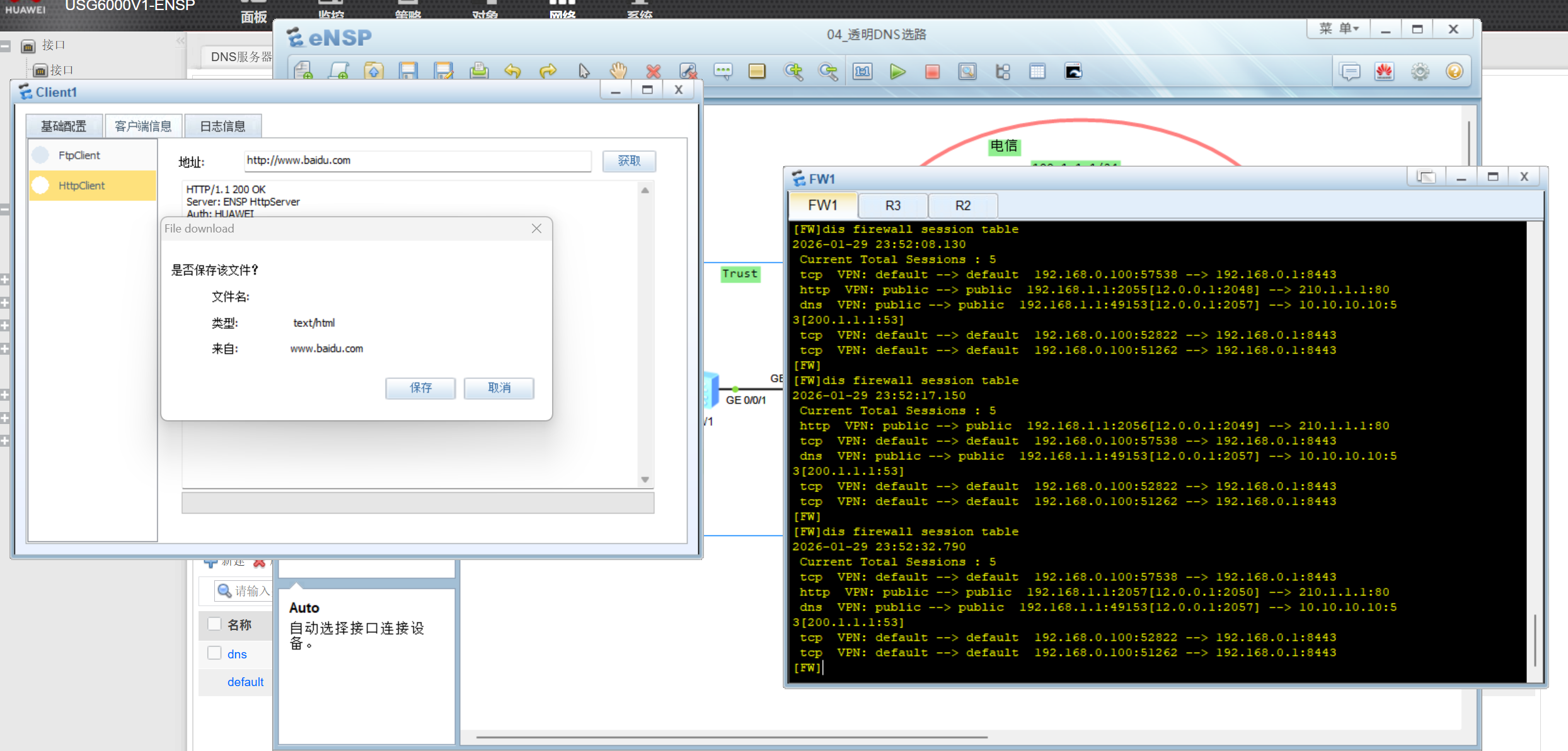Click the FW1 terminal vertical scrollbar

point(1535,639)
